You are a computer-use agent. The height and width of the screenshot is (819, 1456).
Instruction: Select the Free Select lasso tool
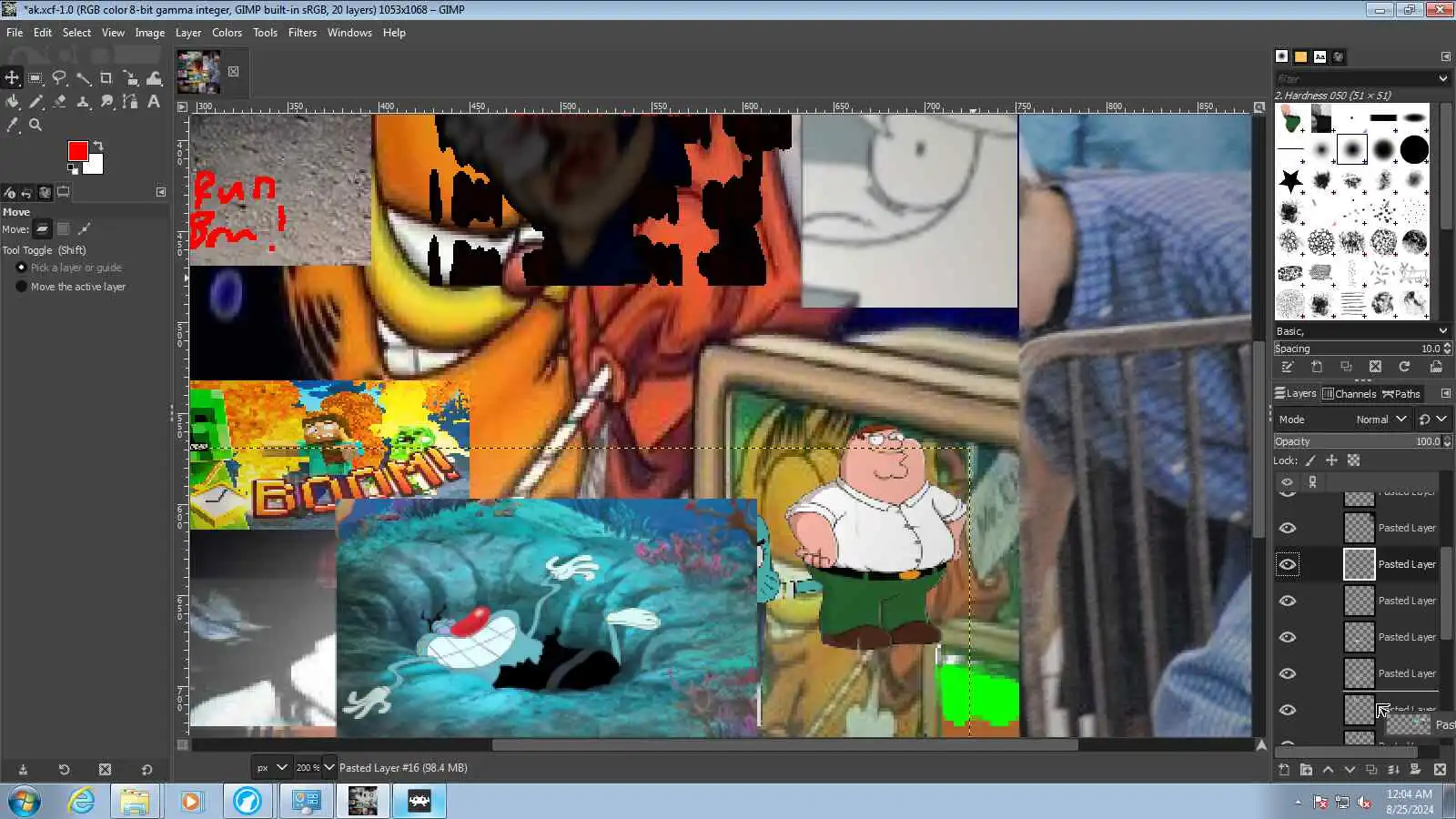(x=59, y=78)
